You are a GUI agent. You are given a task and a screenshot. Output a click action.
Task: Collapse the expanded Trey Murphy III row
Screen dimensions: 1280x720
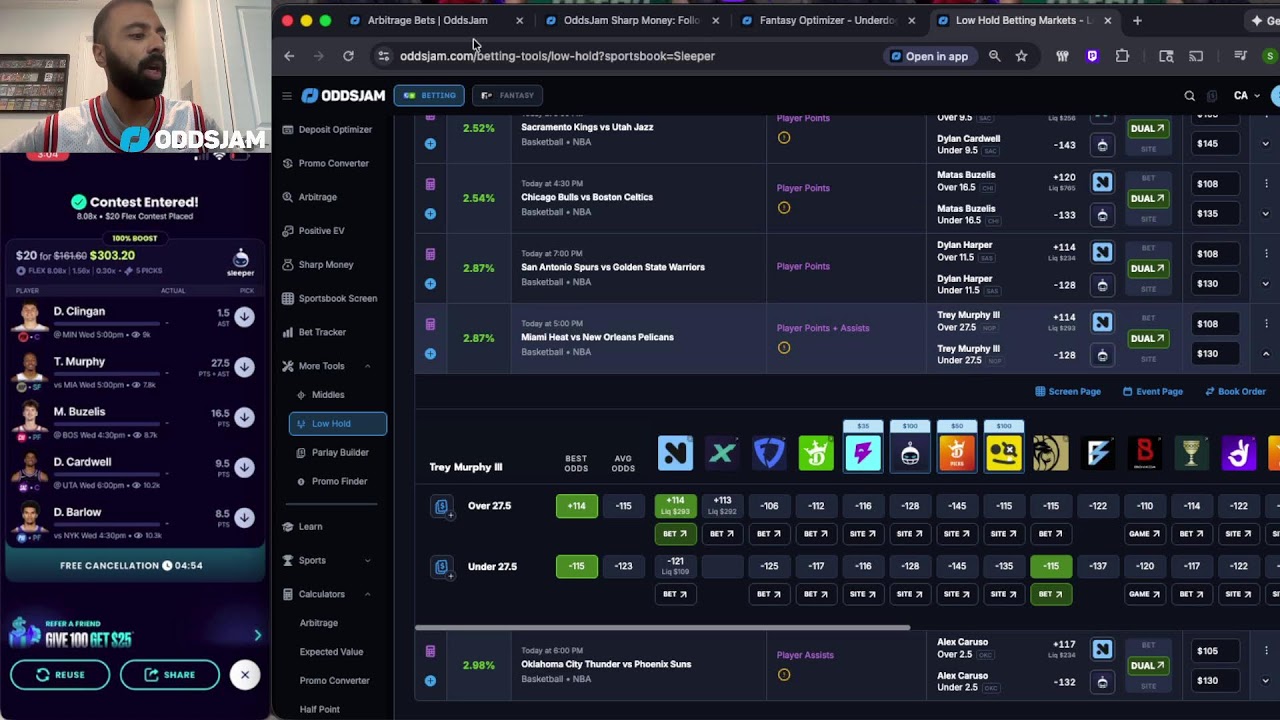click(1266, 354)
